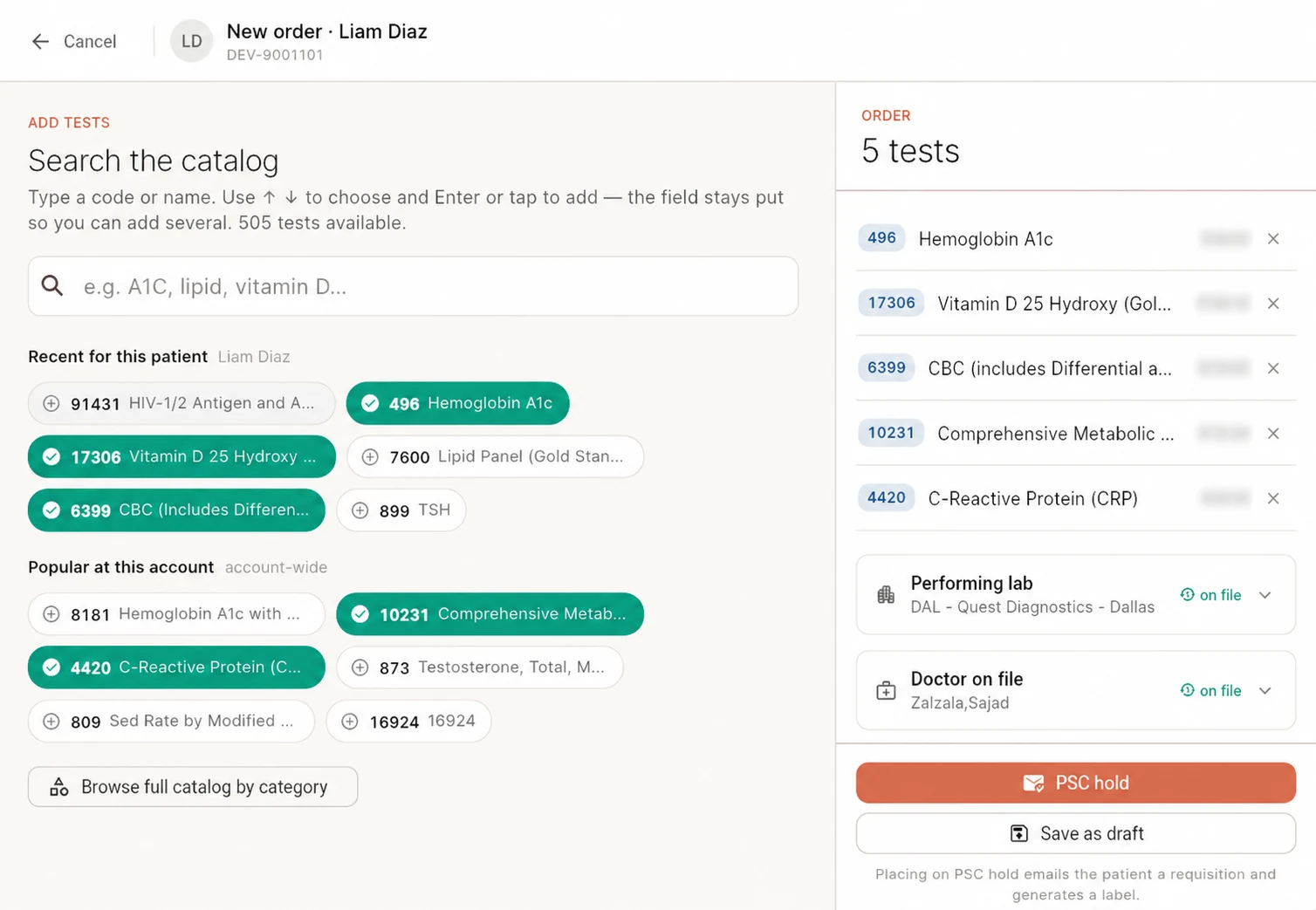
Task: Place order on PSC hold
Action: pos(1075,783)
